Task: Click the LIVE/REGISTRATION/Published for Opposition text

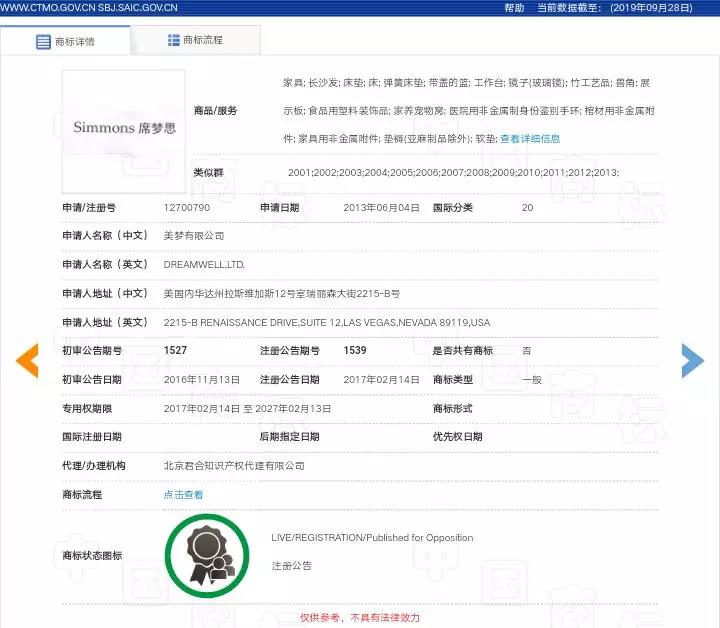Action: (x=372, y=538)
